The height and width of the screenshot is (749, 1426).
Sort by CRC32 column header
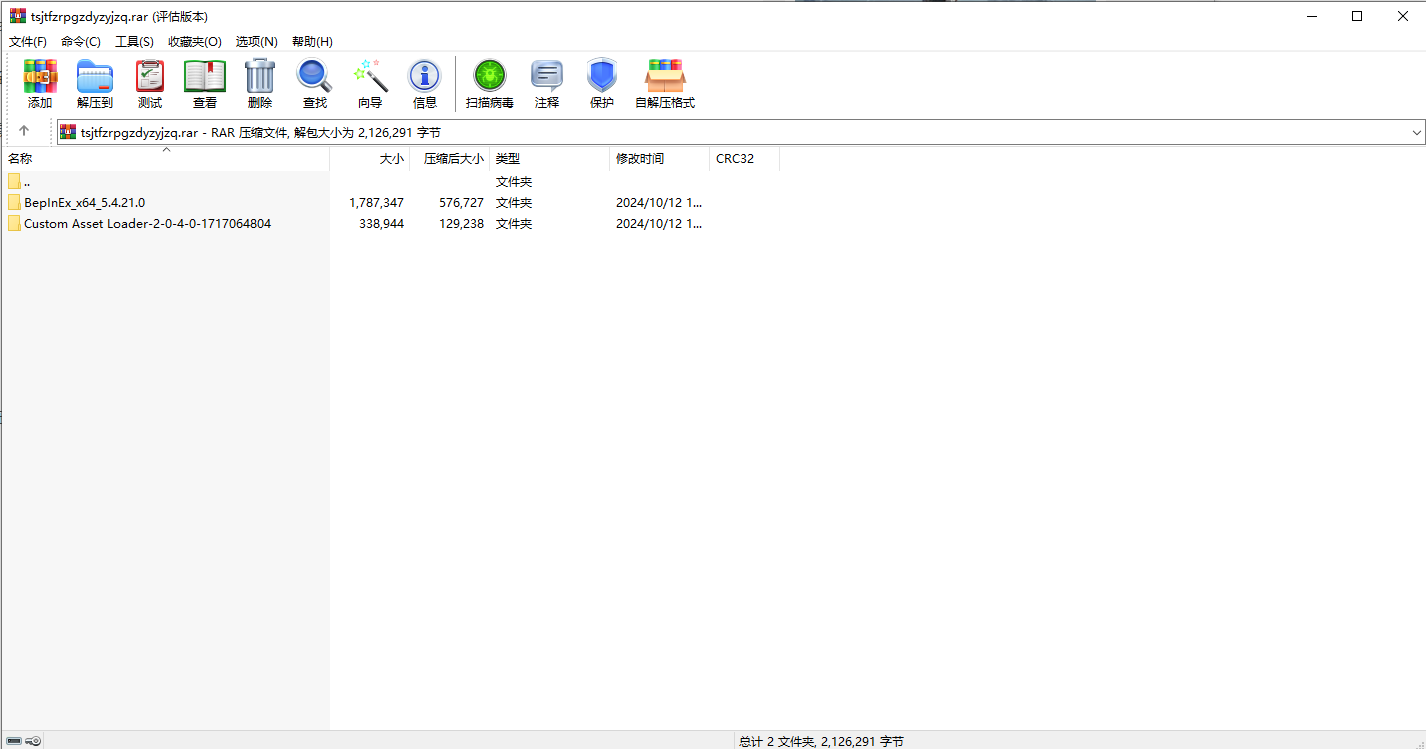[745, 158]
